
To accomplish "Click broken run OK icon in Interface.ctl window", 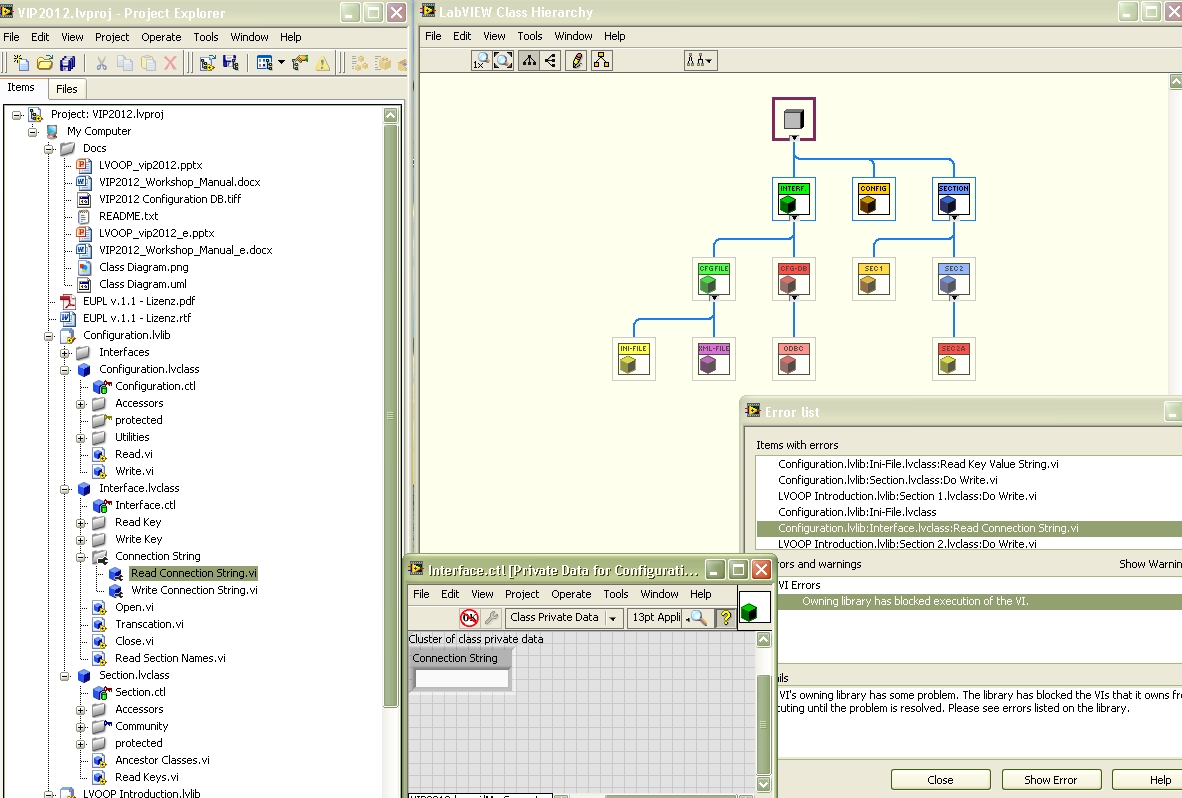I will [469, 618].
